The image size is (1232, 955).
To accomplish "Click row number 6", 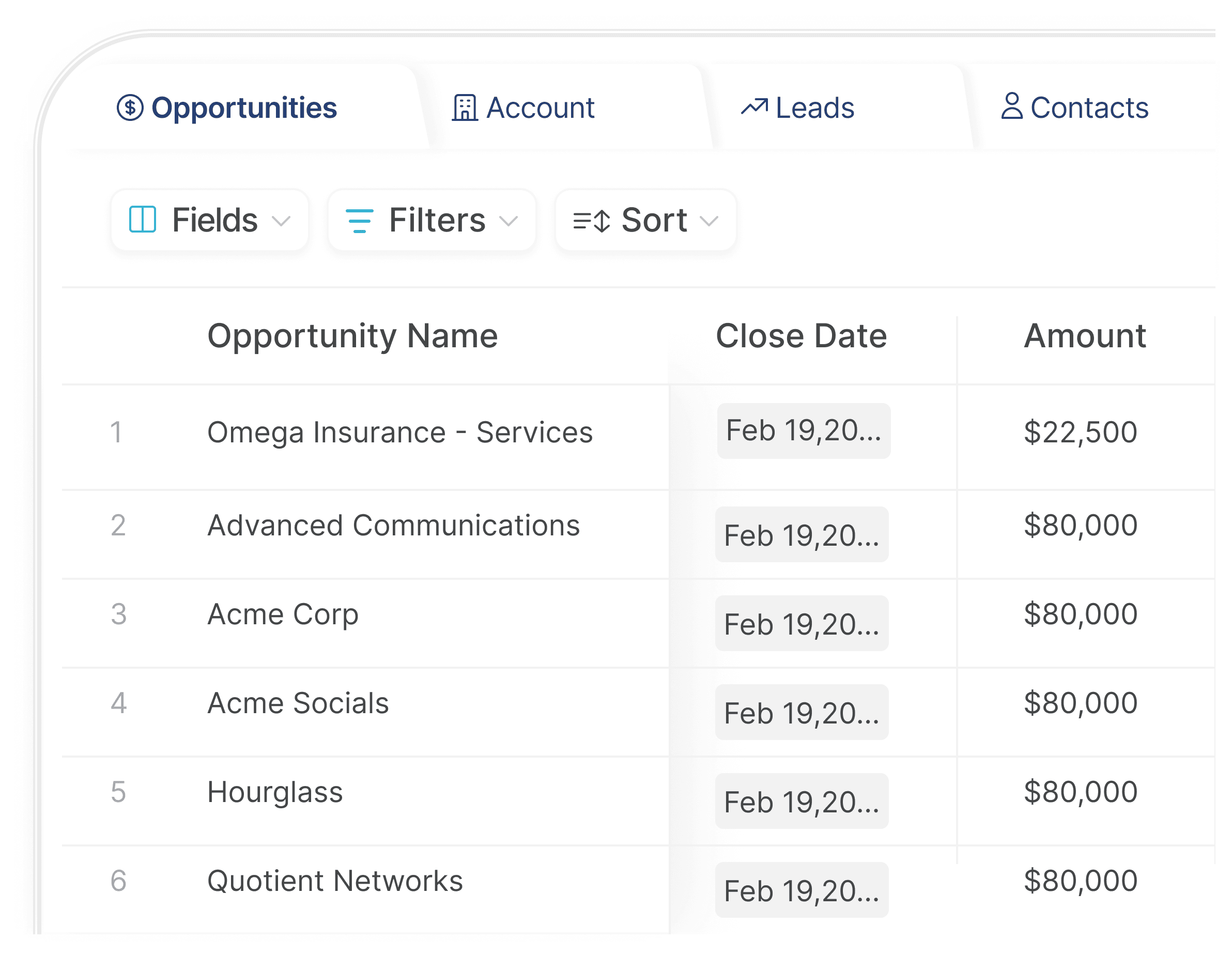I will 118,881.
